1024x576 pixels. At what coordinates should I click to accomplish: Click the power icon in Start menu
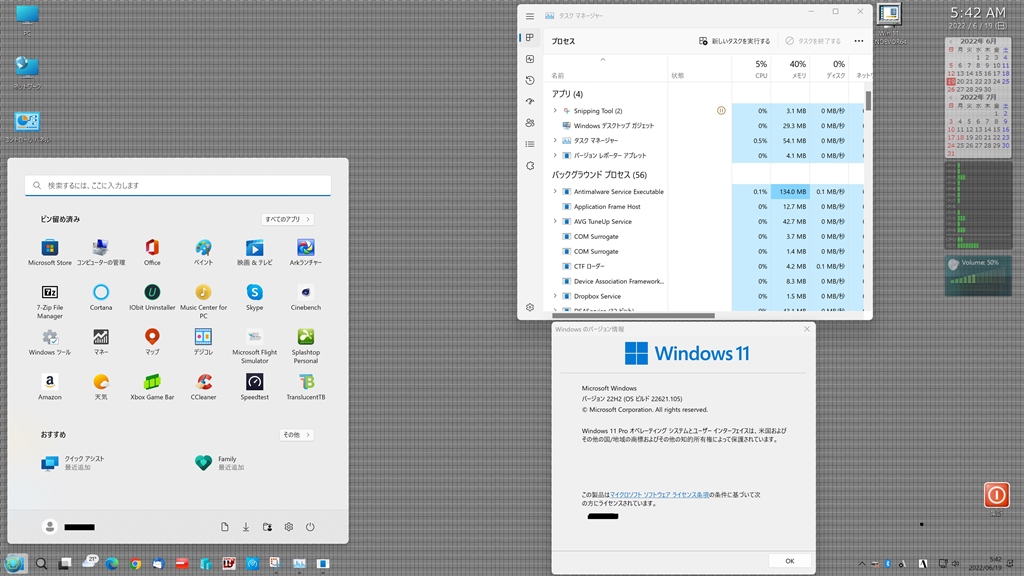pos(310,527)
